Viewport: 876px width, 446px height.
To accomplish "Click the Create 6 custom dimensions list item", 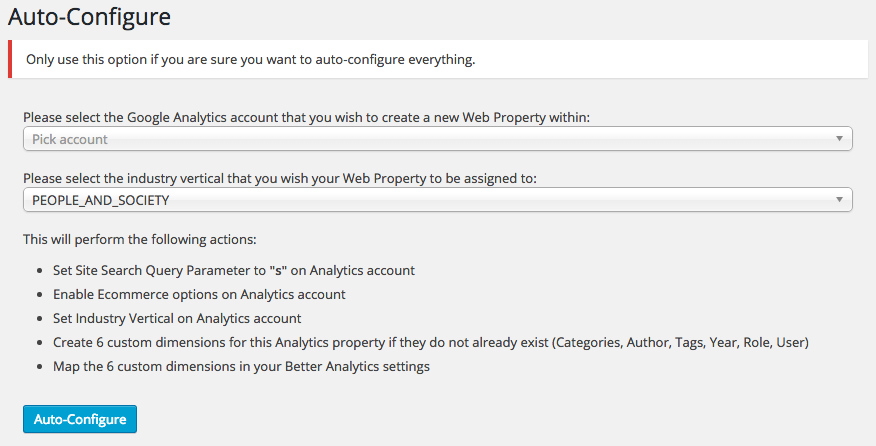I will (x=430, y=342).
